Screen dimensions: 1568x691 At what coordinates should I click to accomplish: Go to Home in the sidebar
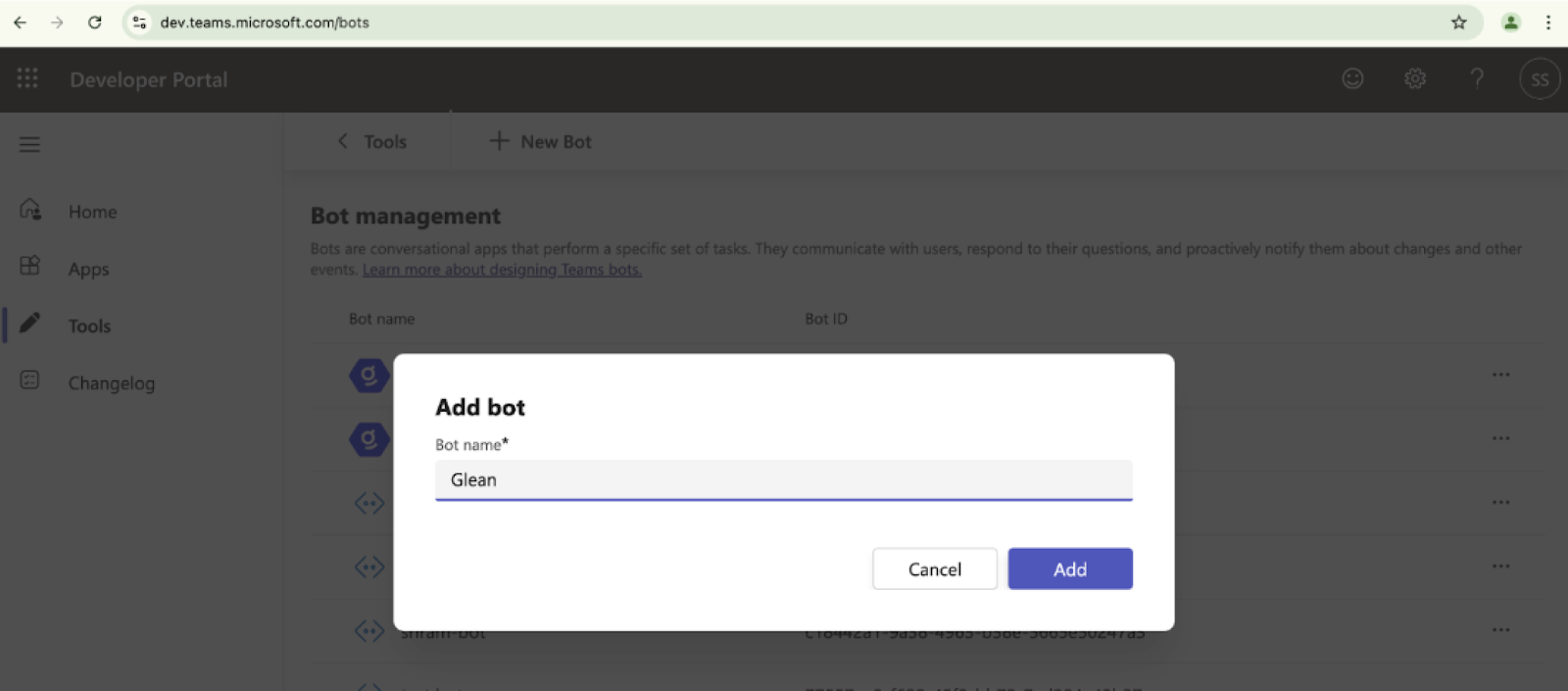click(92, 212)
